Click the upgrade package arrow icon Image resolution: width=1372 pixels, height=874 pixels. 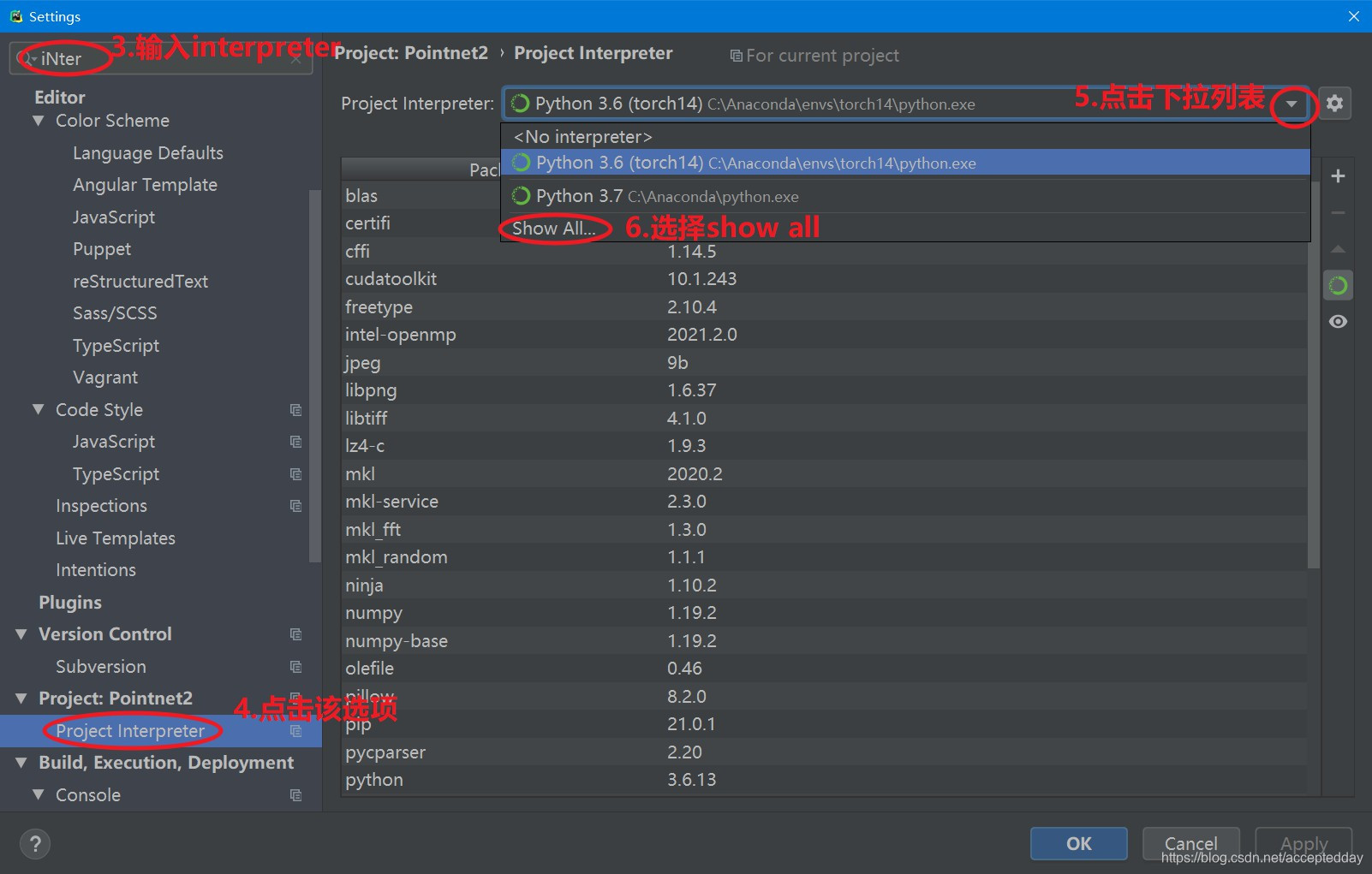tap(1338, 249)
